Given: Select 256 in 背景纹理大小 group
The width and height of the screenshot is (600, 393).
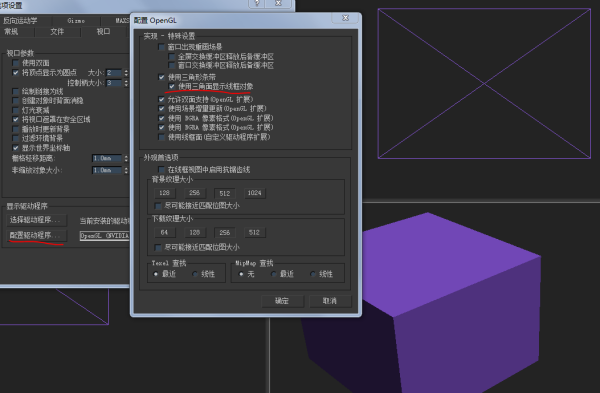Looking at the screenshot, I should point(194,193).
